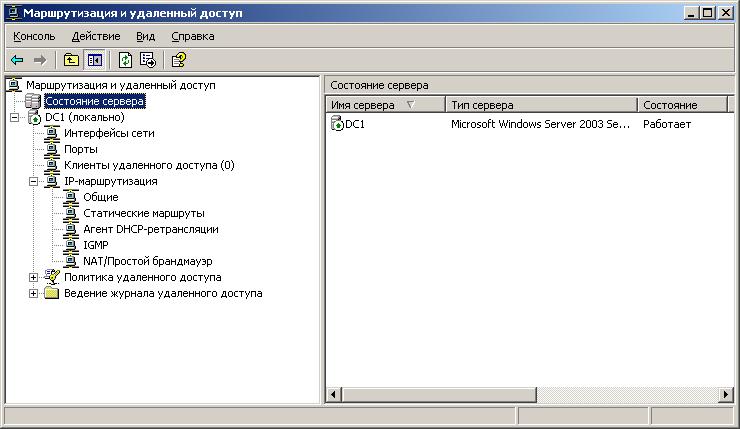
Task: Select NAT/Простой брандмауэр in the tree
Action: [x=148, y=261]
